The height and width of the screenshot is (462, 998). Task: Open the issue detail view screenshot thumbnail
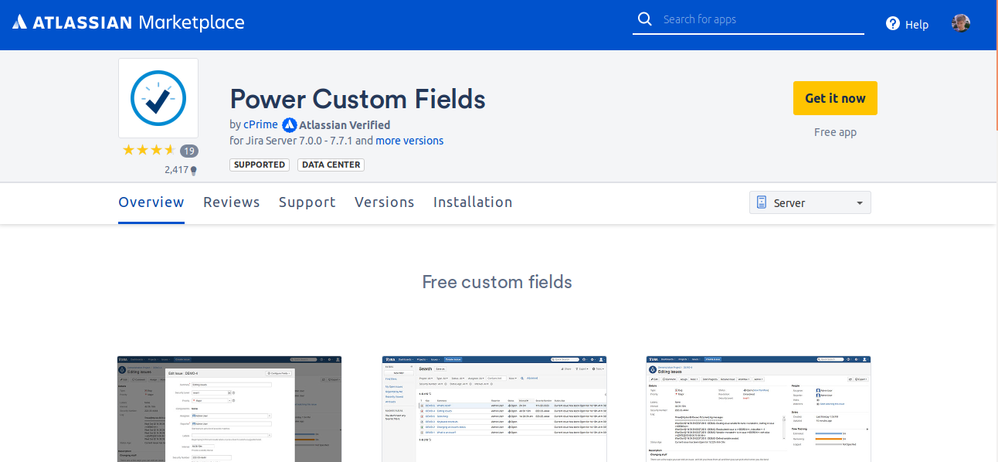click(759, 409)
